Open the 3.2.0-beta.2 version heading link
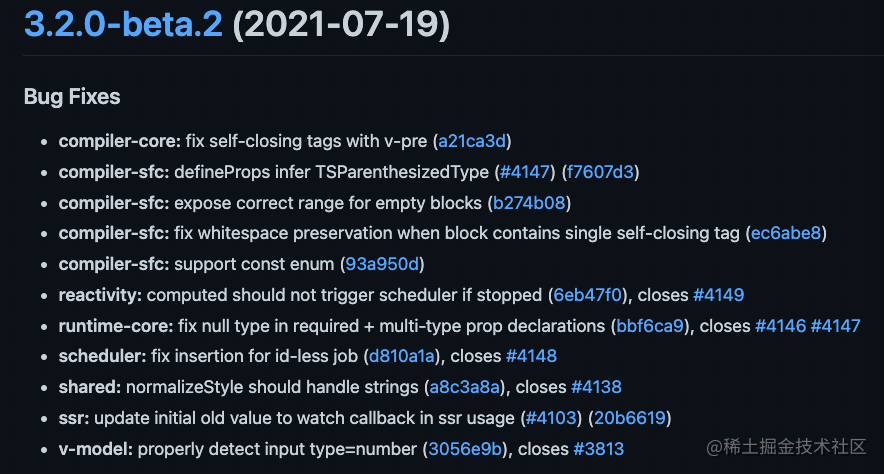884x474 pixels. (123, 24)
